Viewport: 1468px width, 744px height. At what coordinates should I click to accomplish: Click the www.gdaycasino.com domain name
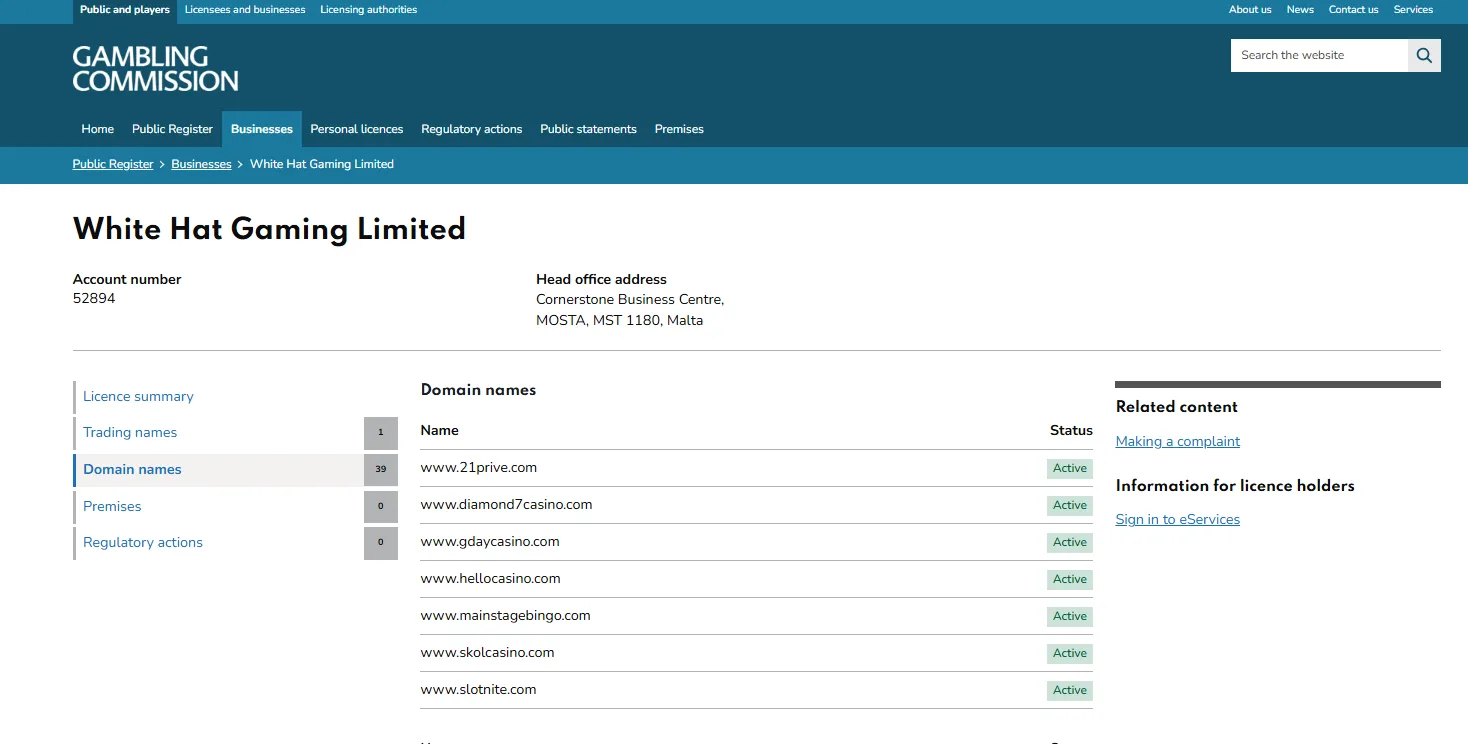[x=490, y=541]
